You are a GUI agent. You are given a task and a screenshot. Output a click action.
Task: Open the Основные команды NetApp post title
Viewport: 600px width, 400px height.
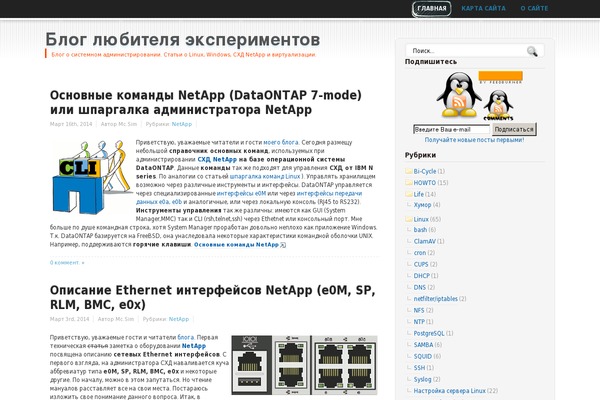pos(205,102)
